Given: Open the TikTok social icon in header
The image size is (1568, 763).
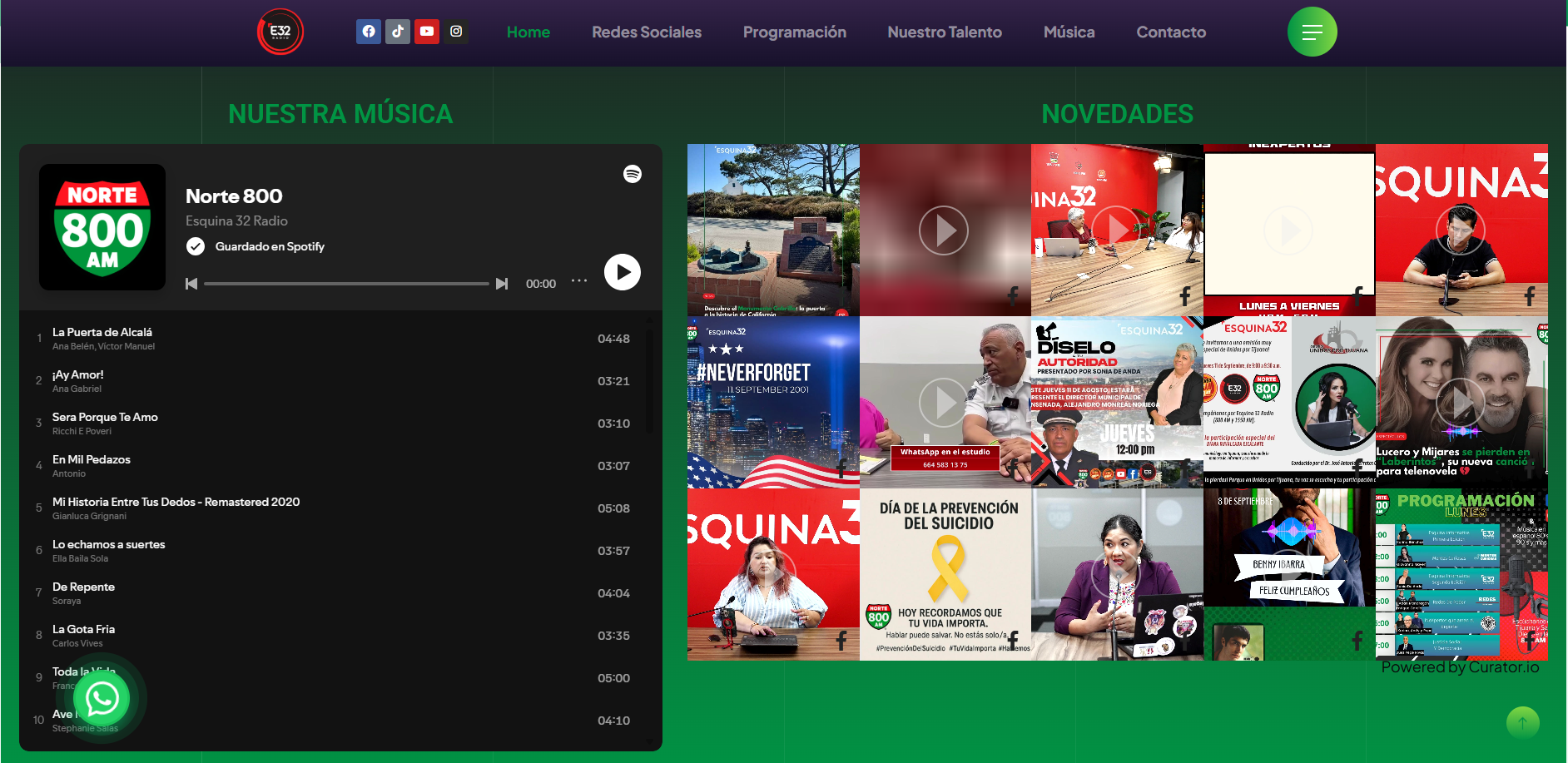Looking at the screenshot, I should tap(398, 32).
